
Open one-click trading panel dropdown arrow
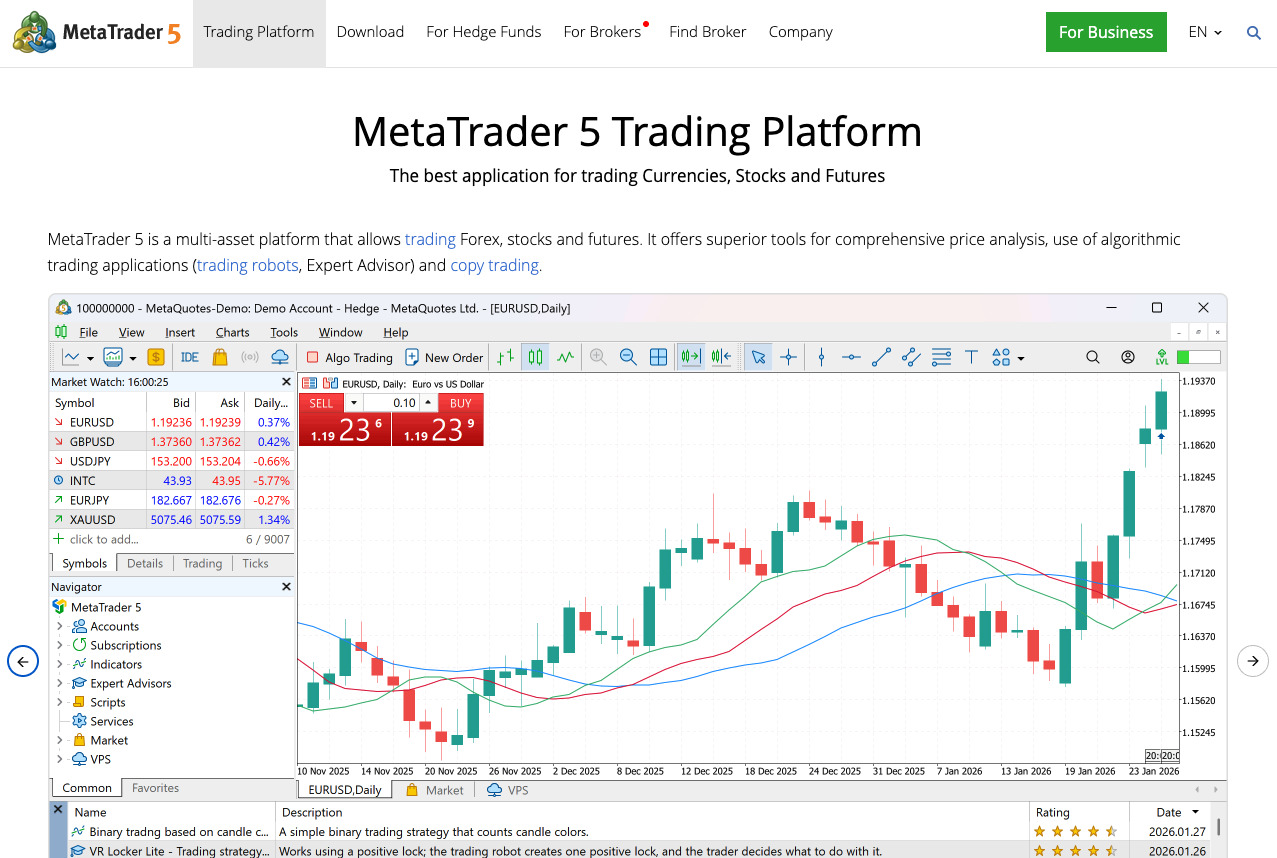(x=352, y=403)
